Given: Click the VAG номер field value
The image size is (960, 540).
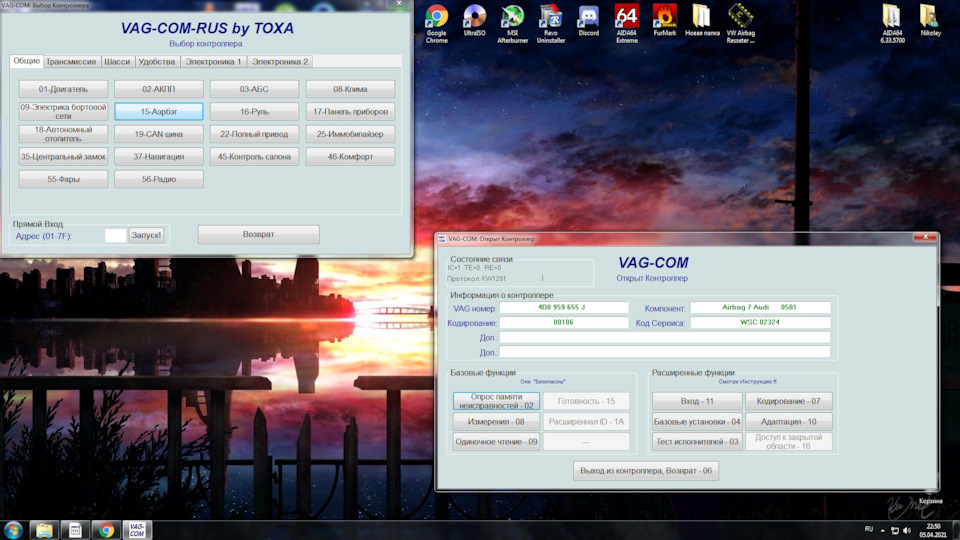Looking at the screenshot, I should coord(563,307).
